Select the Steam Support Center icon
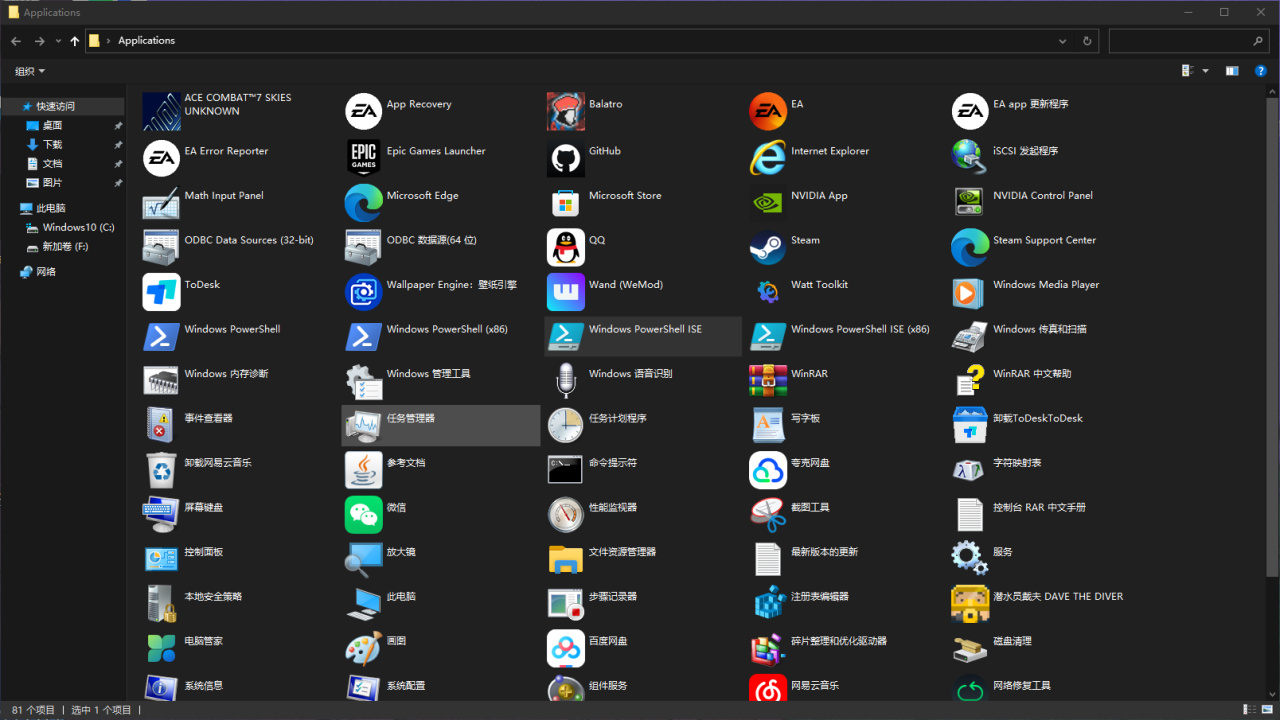 [x=970, y=247]
